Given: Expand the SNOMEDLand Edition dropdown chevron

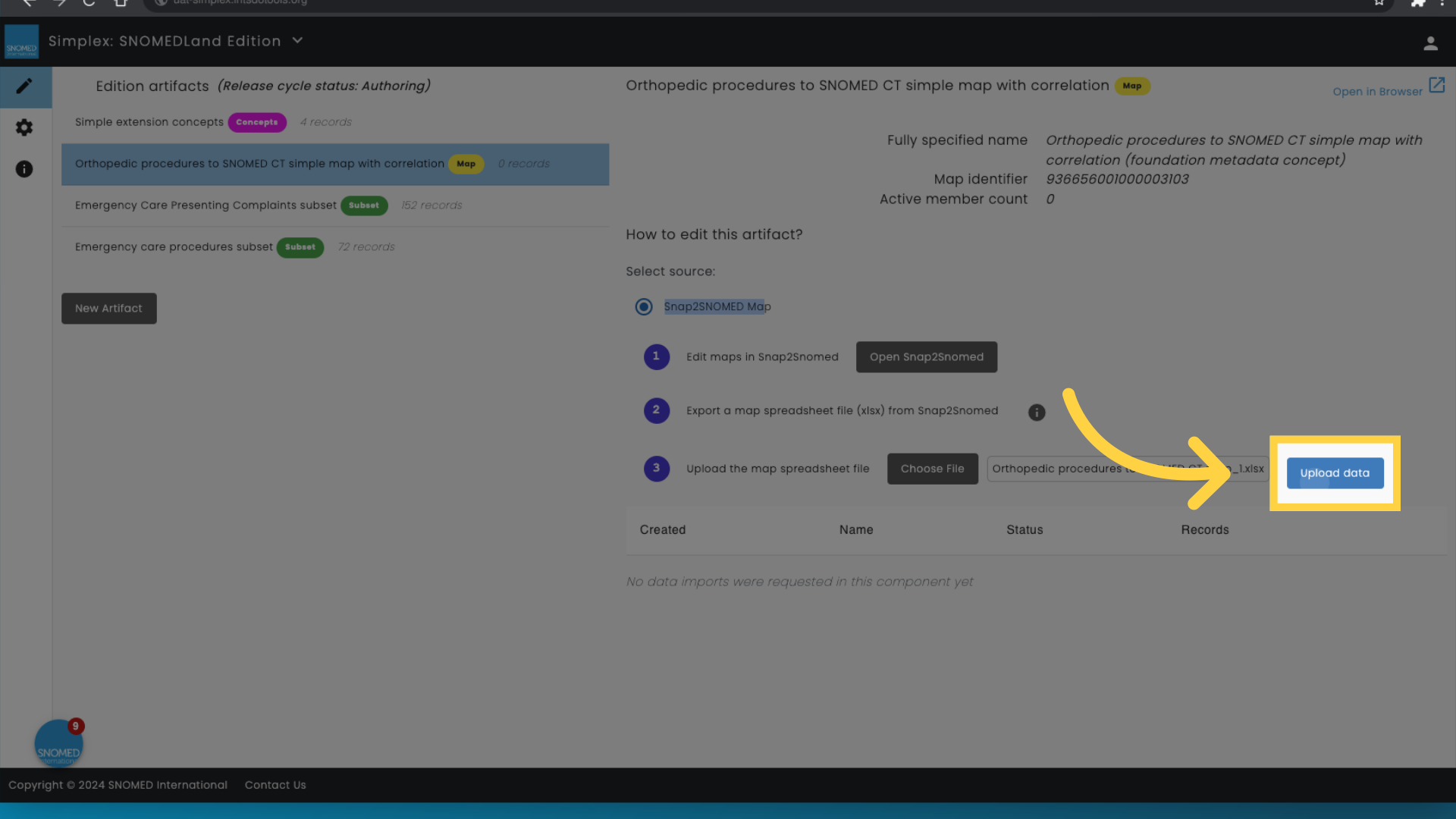Looking at the screenshot, I should click(297, 40).
